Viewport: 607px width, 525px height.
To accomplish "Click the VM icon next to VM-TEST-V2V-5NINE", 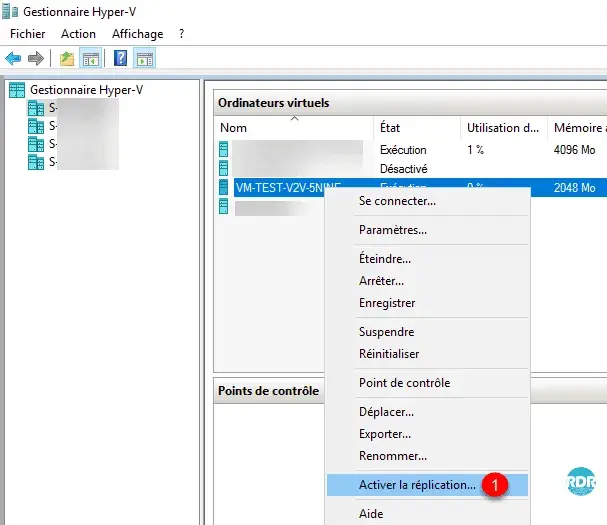I will coord(224,187).
